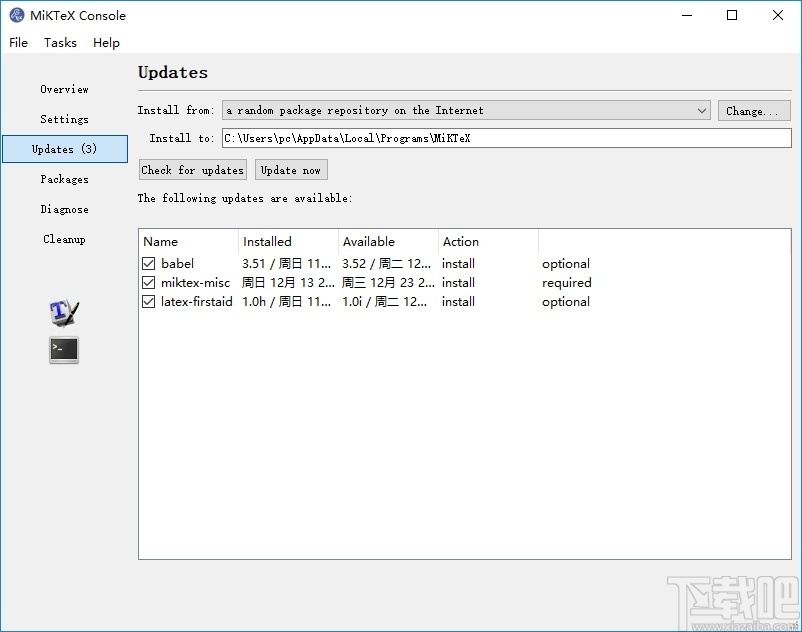Image resolution: width=802 pixels, height=632 pixels.
Task: Launch the TeXworks editor icon
Action: pos(64,312)
